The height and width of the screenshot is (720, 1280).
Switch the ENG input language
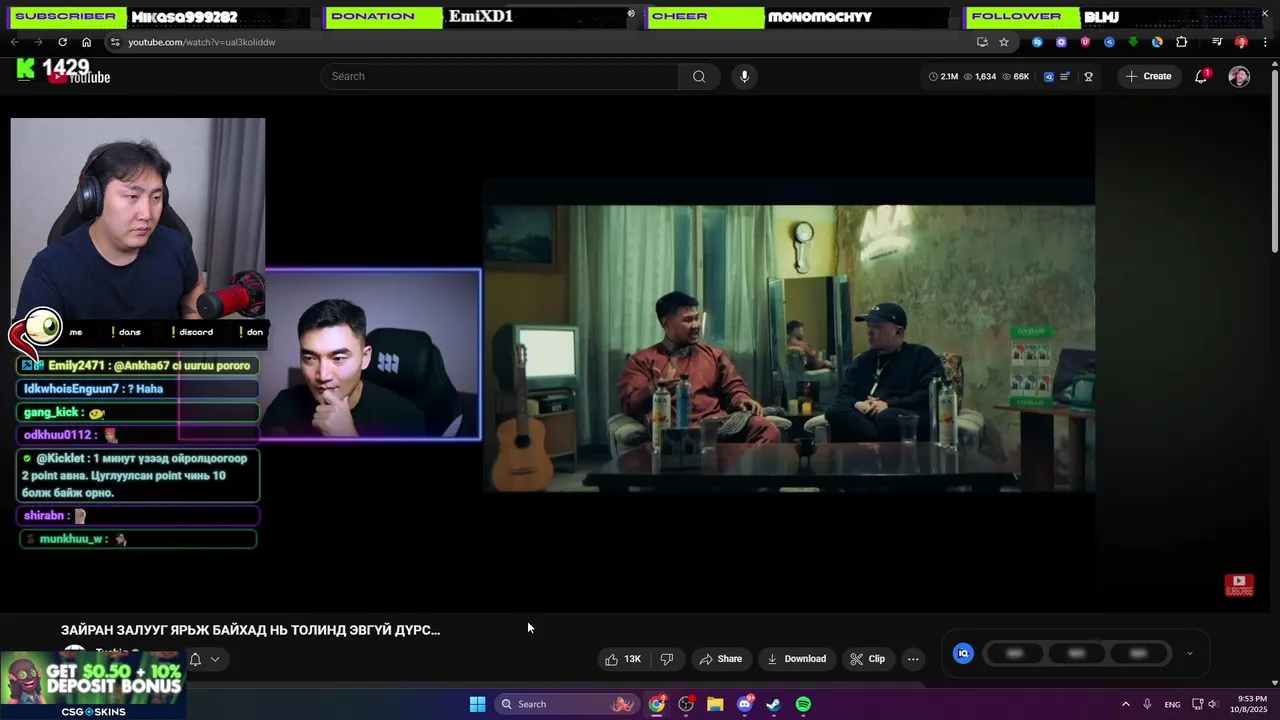pos(1172,704)
